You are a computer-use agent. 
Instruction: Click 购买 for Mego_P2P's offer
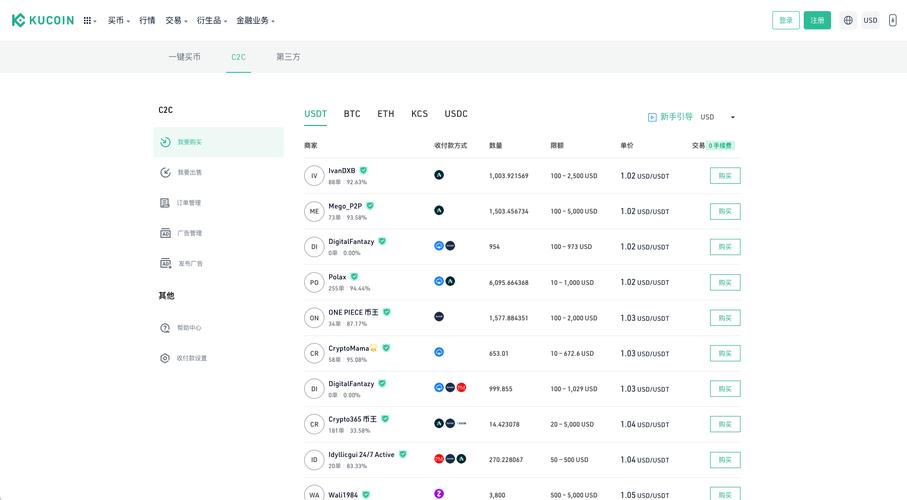(725, 211)
